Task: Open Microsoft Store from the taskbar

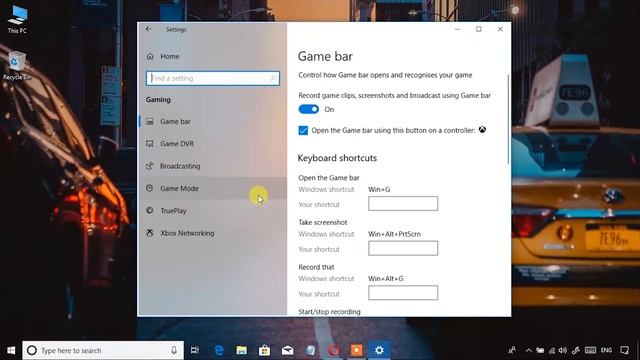Action: (264, 350)
